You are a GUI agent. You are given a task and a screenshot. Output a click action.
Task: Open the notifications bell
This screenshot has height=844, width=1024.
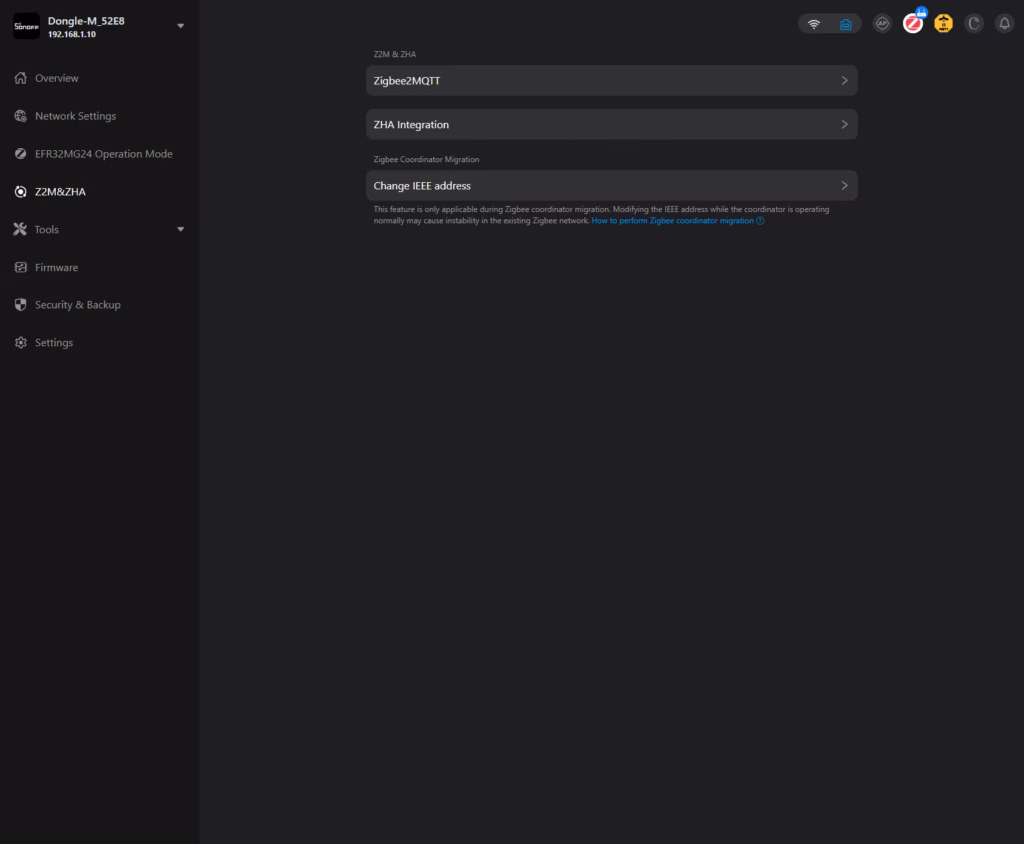click(x=1004, y=24)
